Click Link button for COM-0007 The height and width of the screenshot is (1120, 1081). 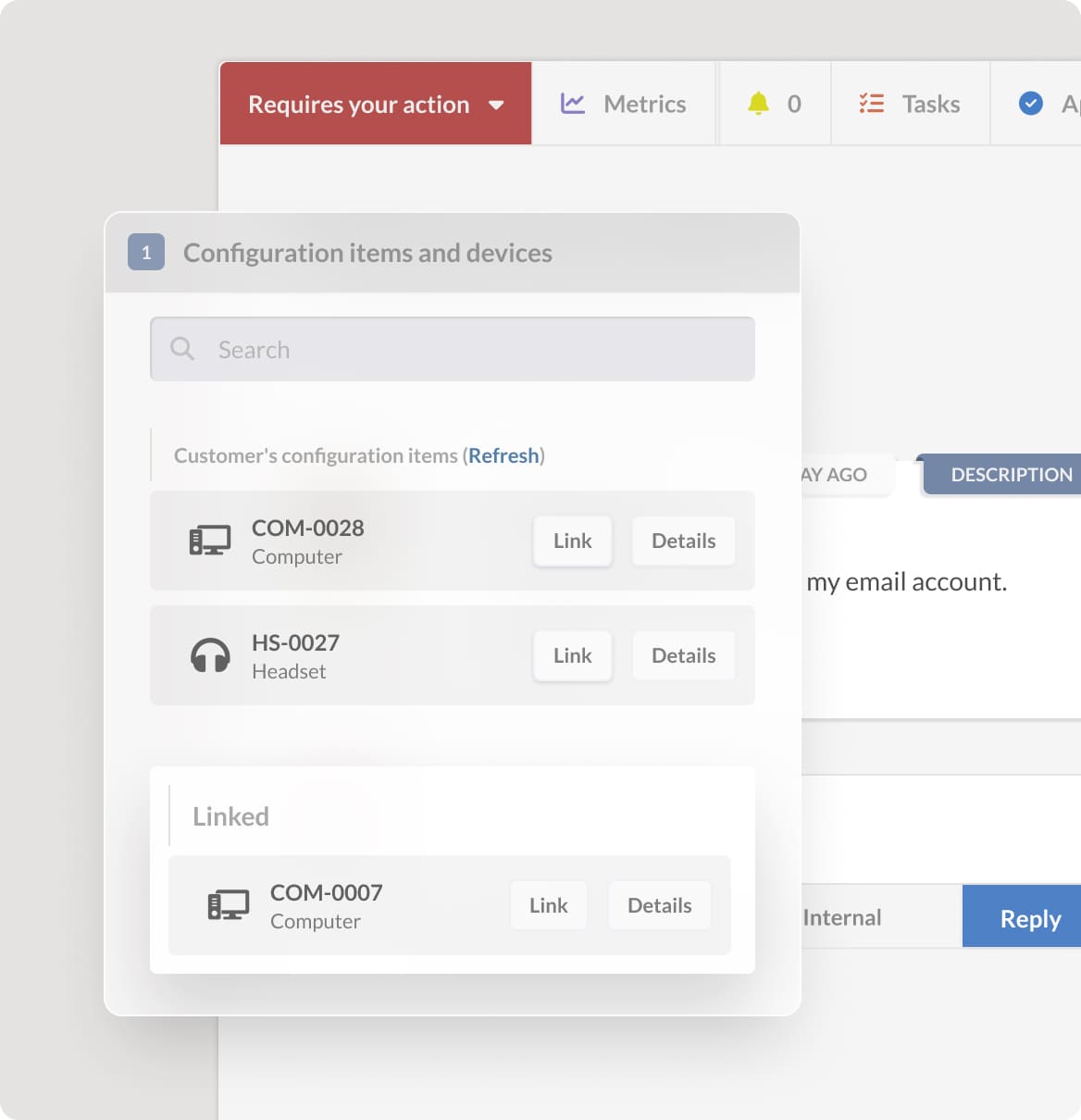point(549,905)
